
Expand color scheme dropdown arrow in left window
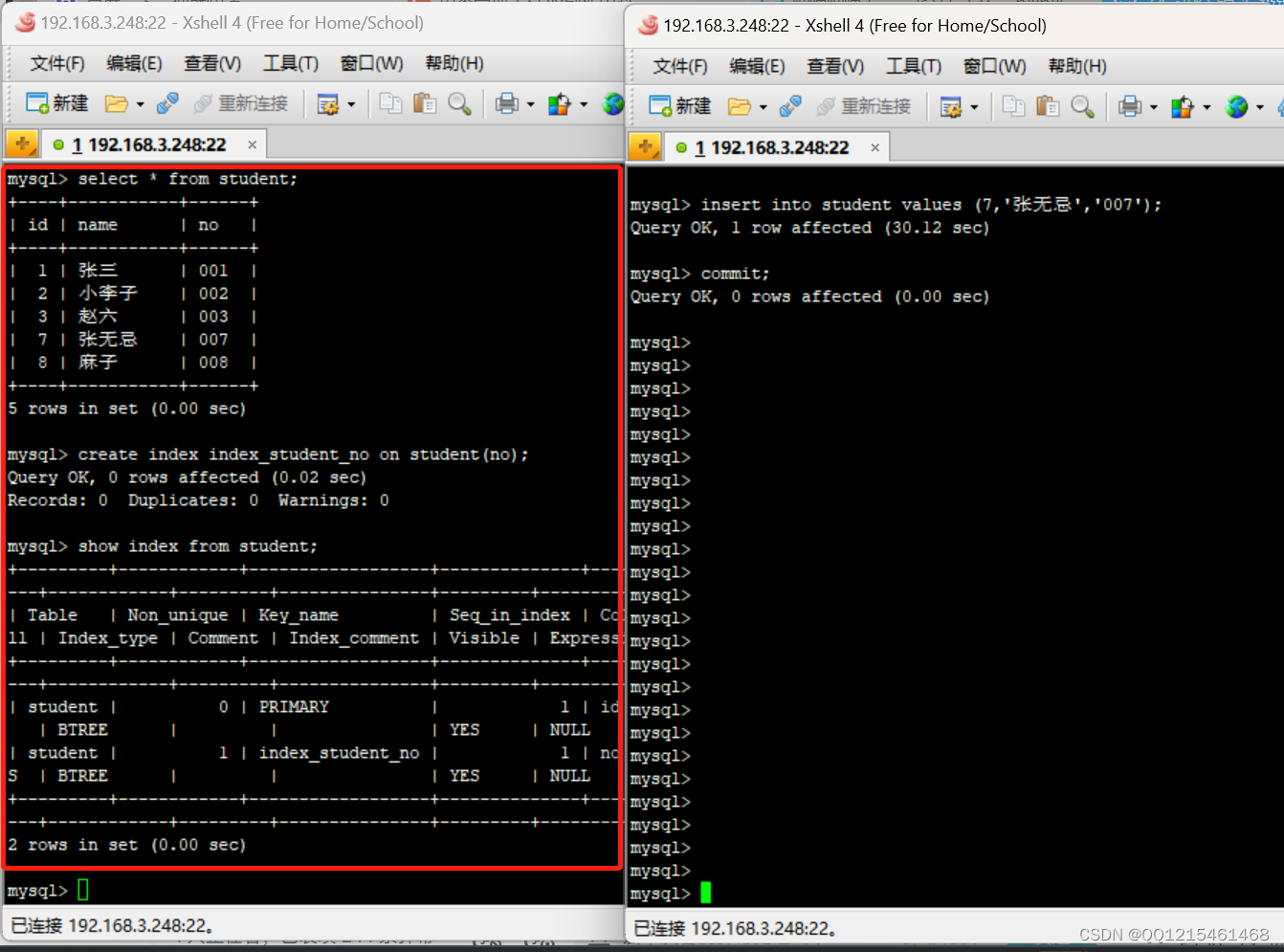point(583,104)
